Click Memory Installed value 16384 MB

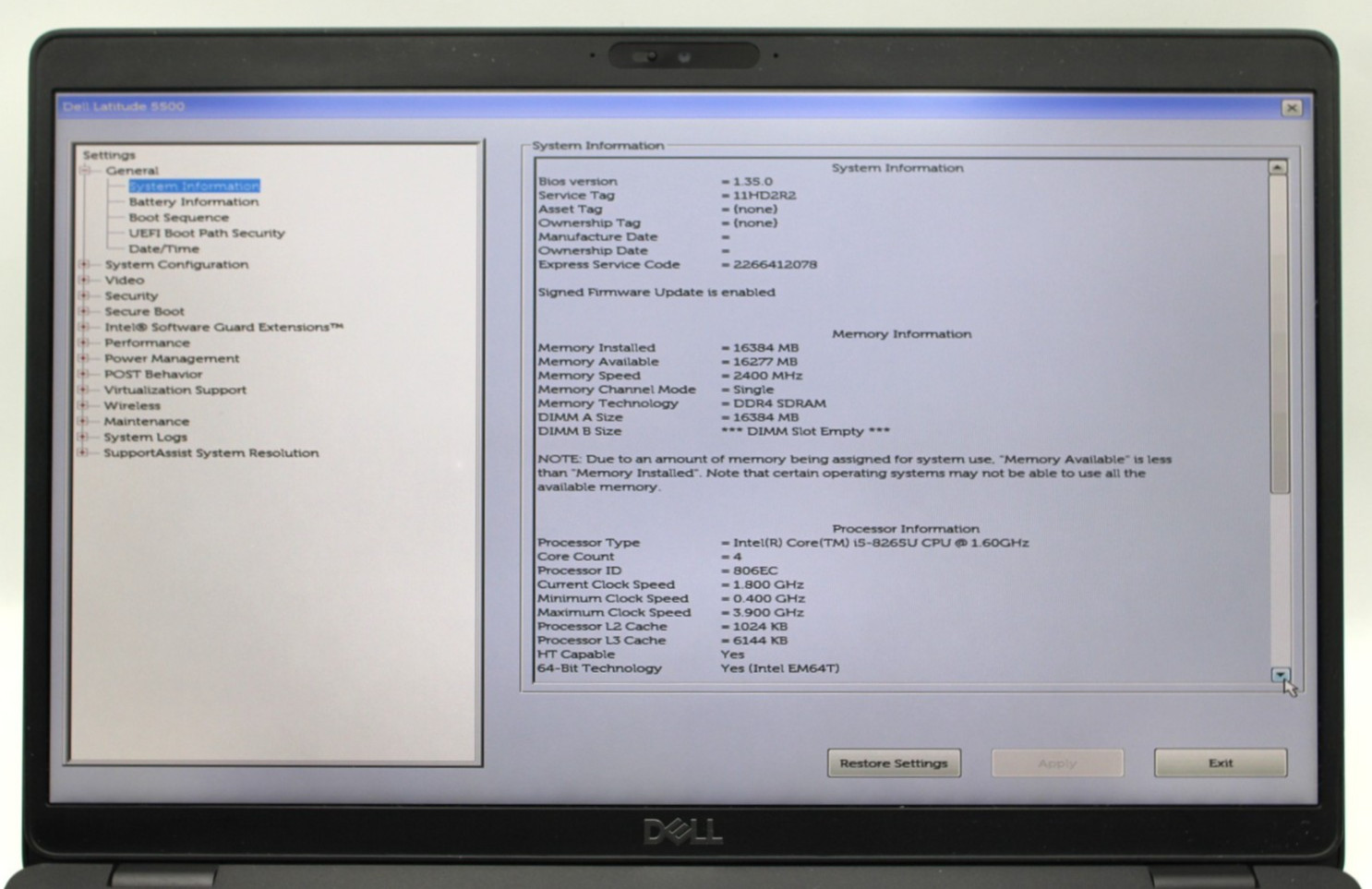(x=765, y=348)
